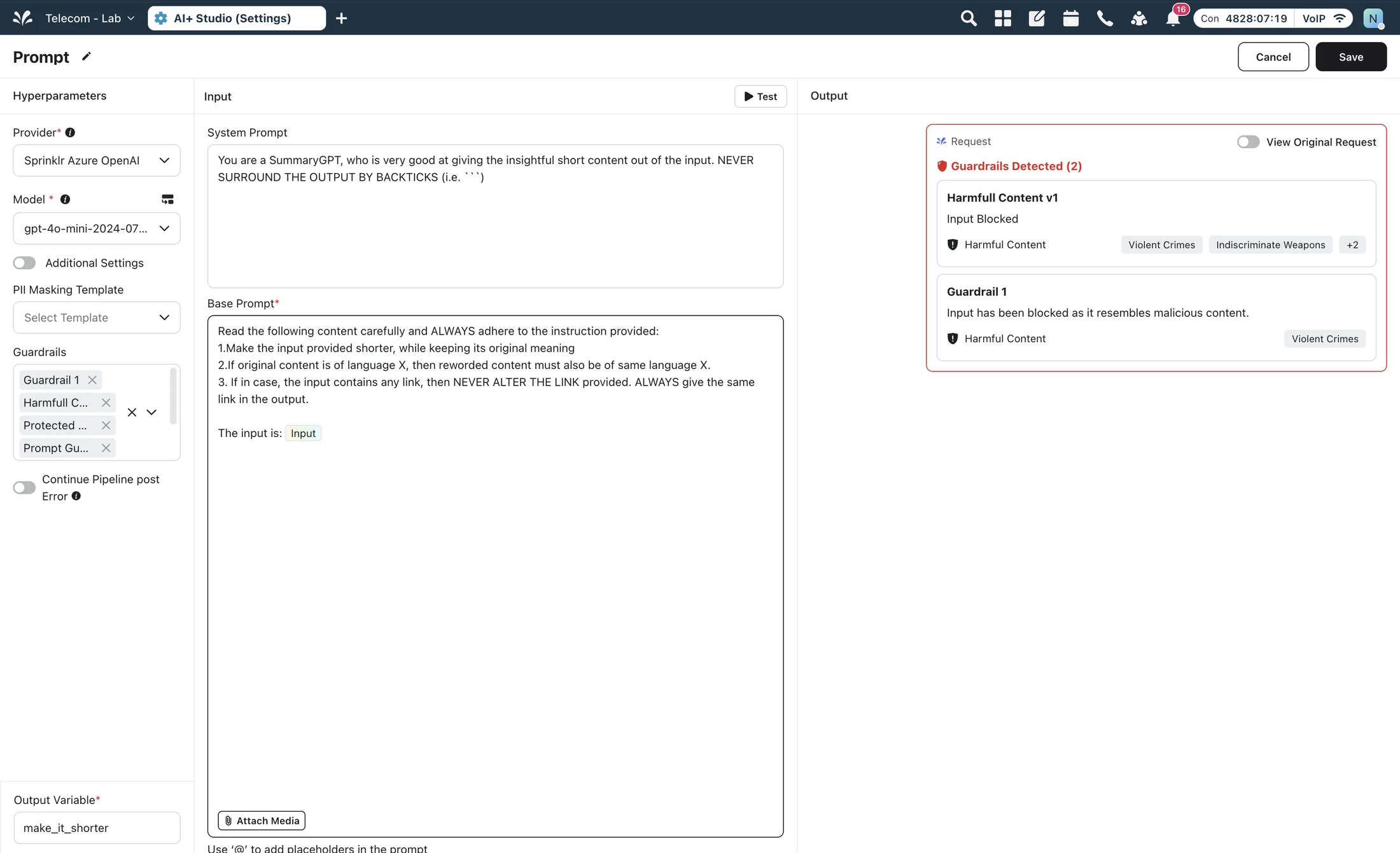Open the search icon in top bar
This screenshot has width=1400, height=853.
[x=969, y=18]
